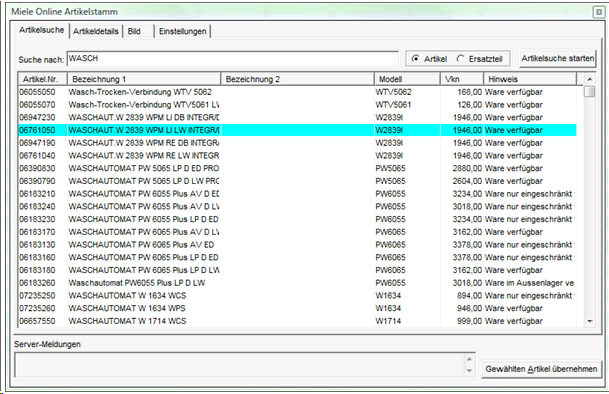Click Server-Meldungen box scroll-up arrow
The height and width of the screenshot is (394, 609).
469,359
